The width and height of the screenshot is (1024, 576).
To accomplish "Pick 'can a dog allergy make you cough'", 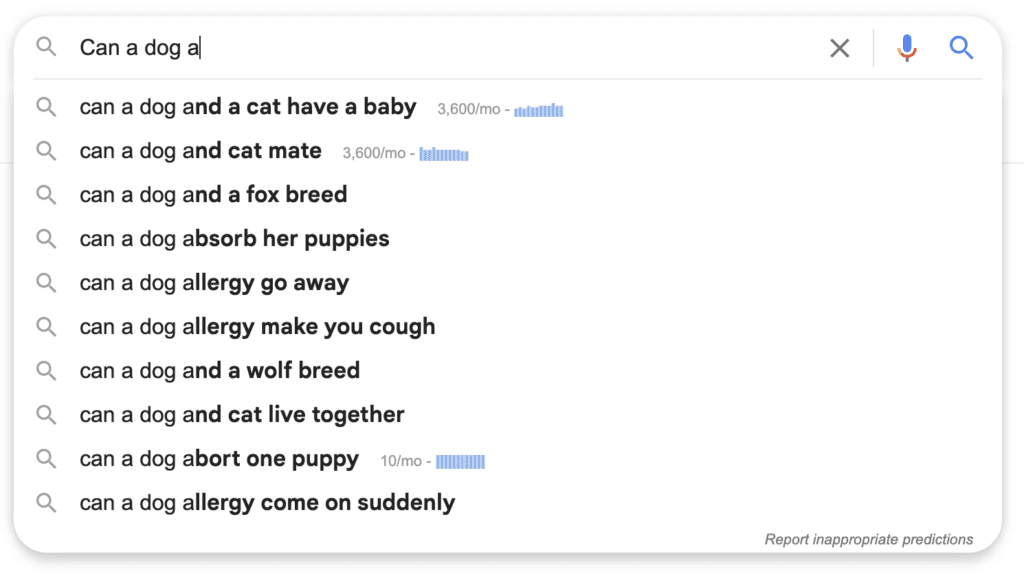I will click(257, 327).
